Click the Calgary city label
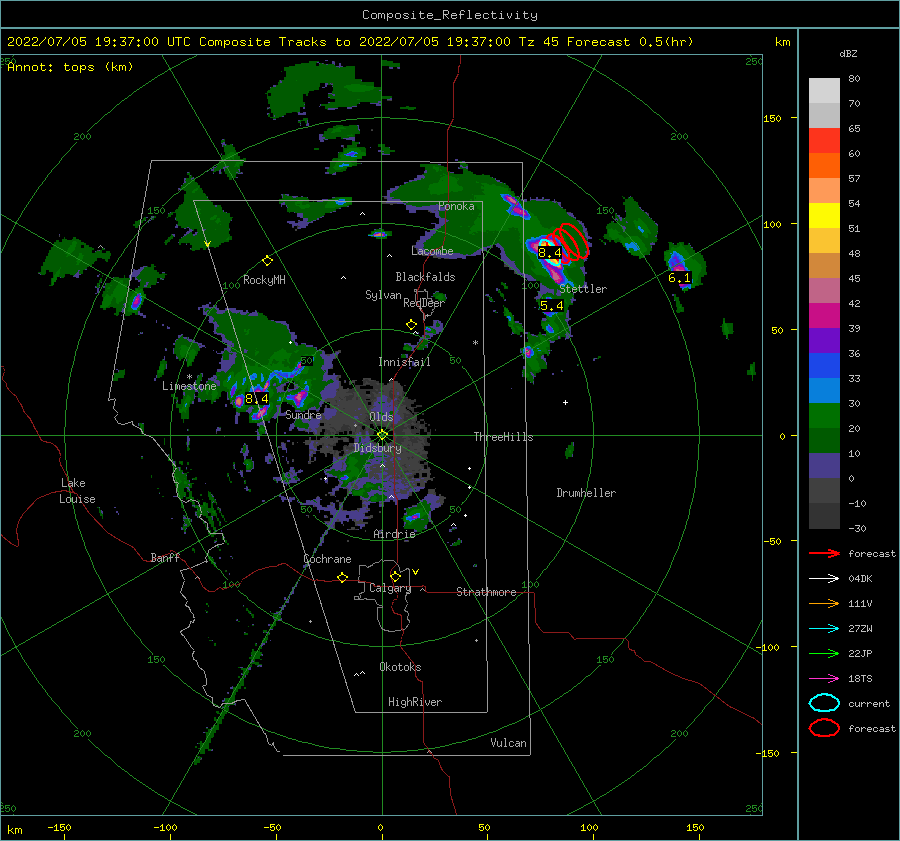 coord(390,588)
